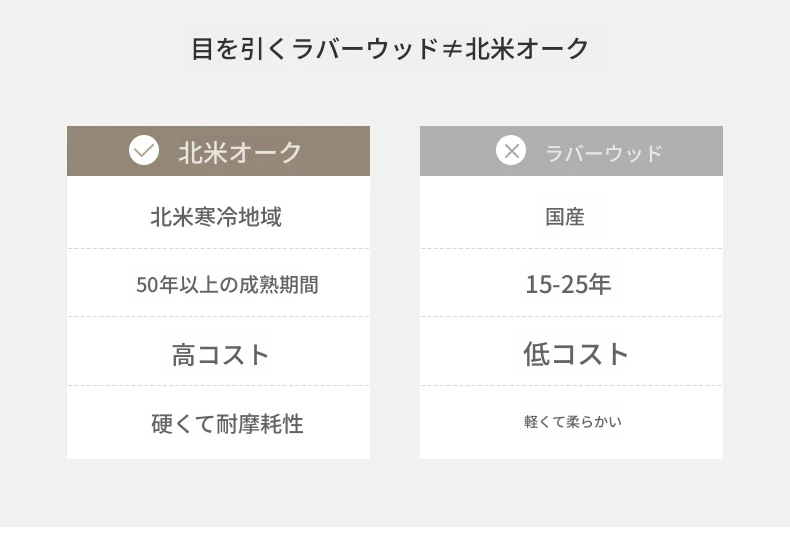Screen dimensions: 790x552
Task: Click the brown 北米オーク header bar
Action: click(218, 151)
